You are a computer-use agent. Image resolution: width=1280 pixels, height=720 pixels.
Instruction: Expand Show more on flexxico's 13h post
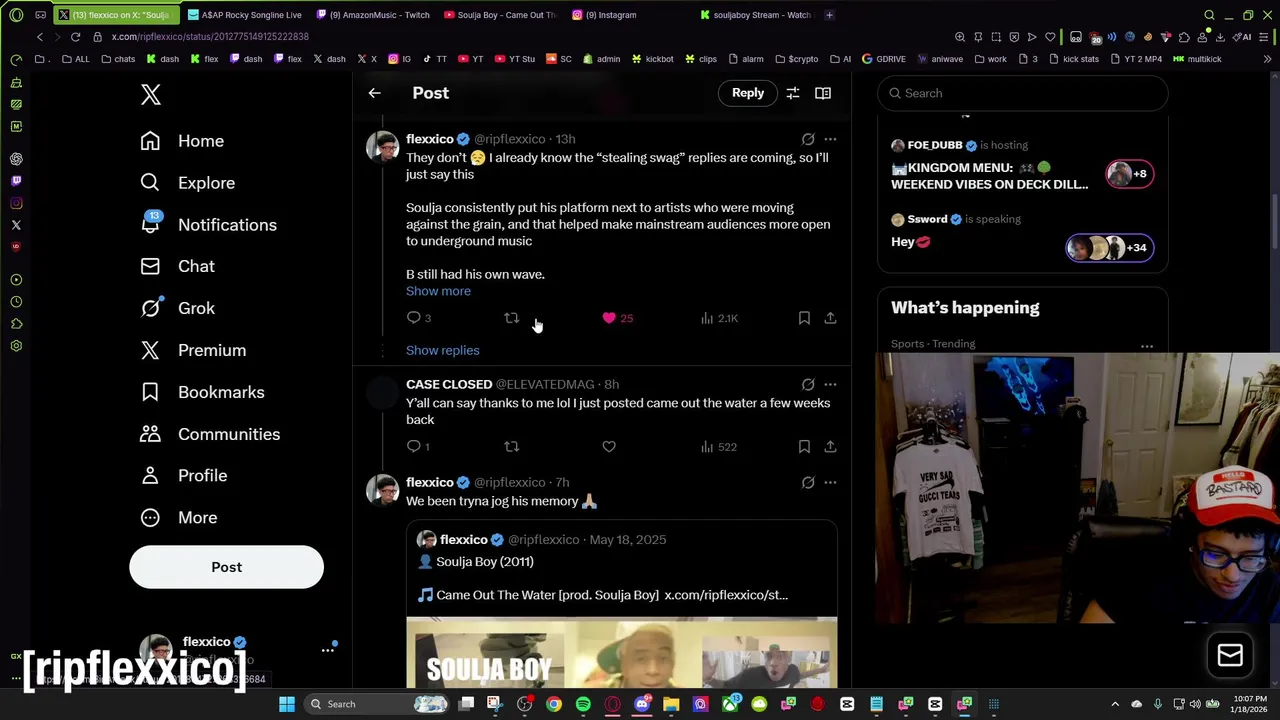pos(438,291)
